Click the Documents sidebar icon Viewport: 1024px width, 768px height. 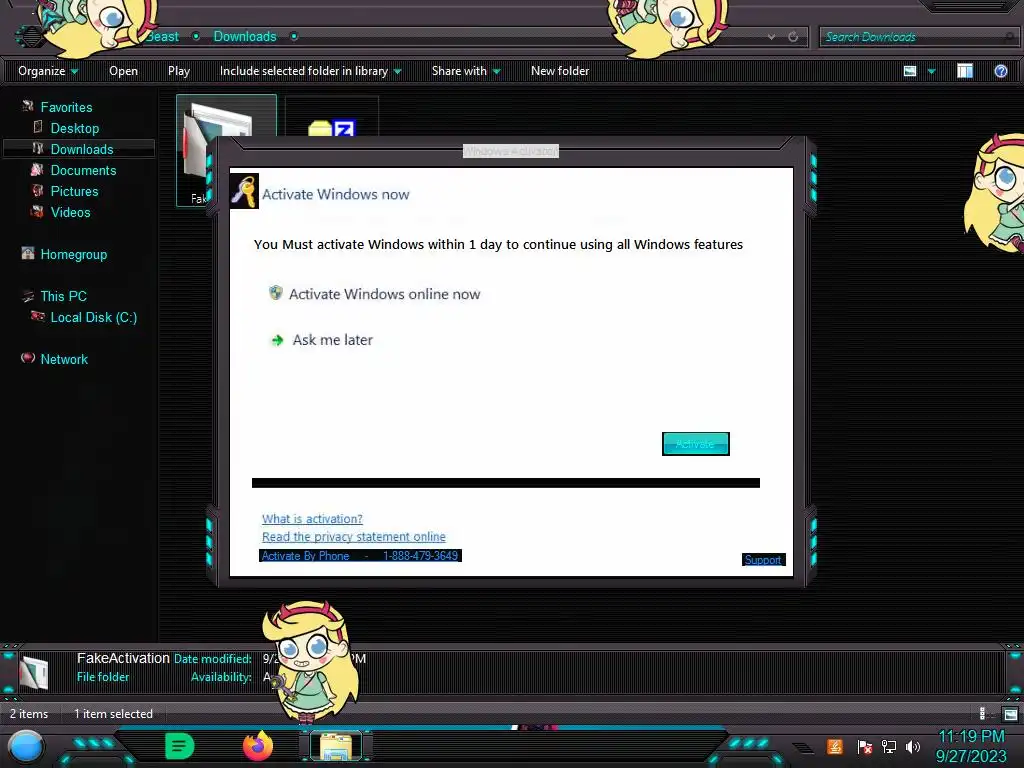(37, 169)
